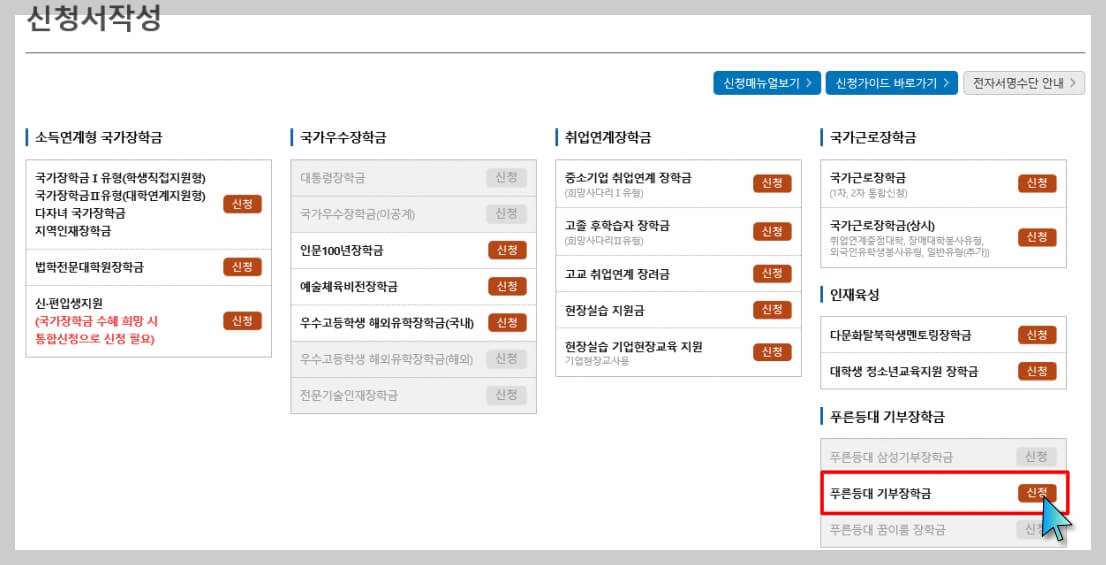This screenshot has height=565, width=1106.
Task: Click 신청 for 법학전문대학원장학금
Action: pos(243,267)
